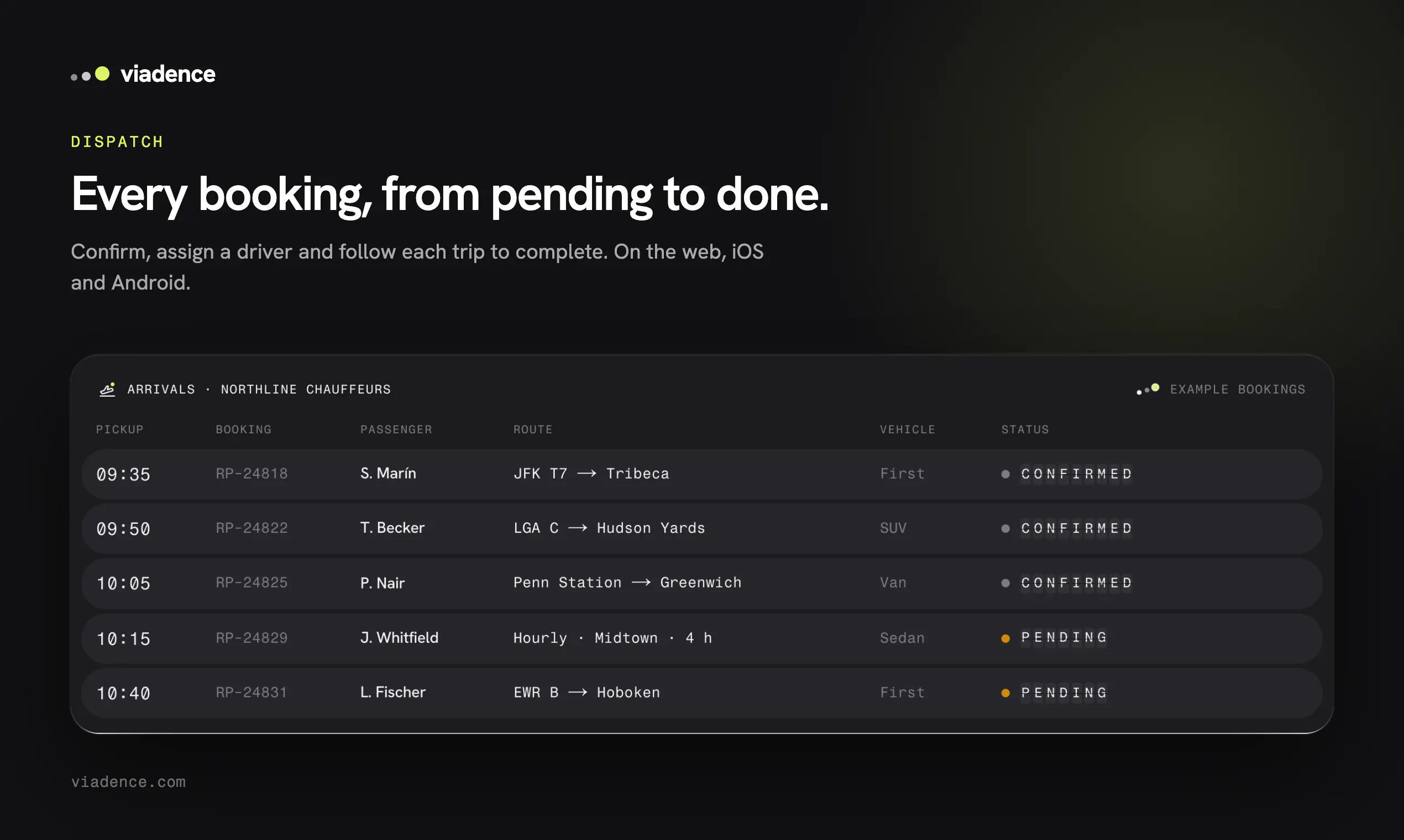The image size is (1404, 840).
Task: Click the Sedan vehicle cell
Action: pyautogui.click(x=903, y=638)
